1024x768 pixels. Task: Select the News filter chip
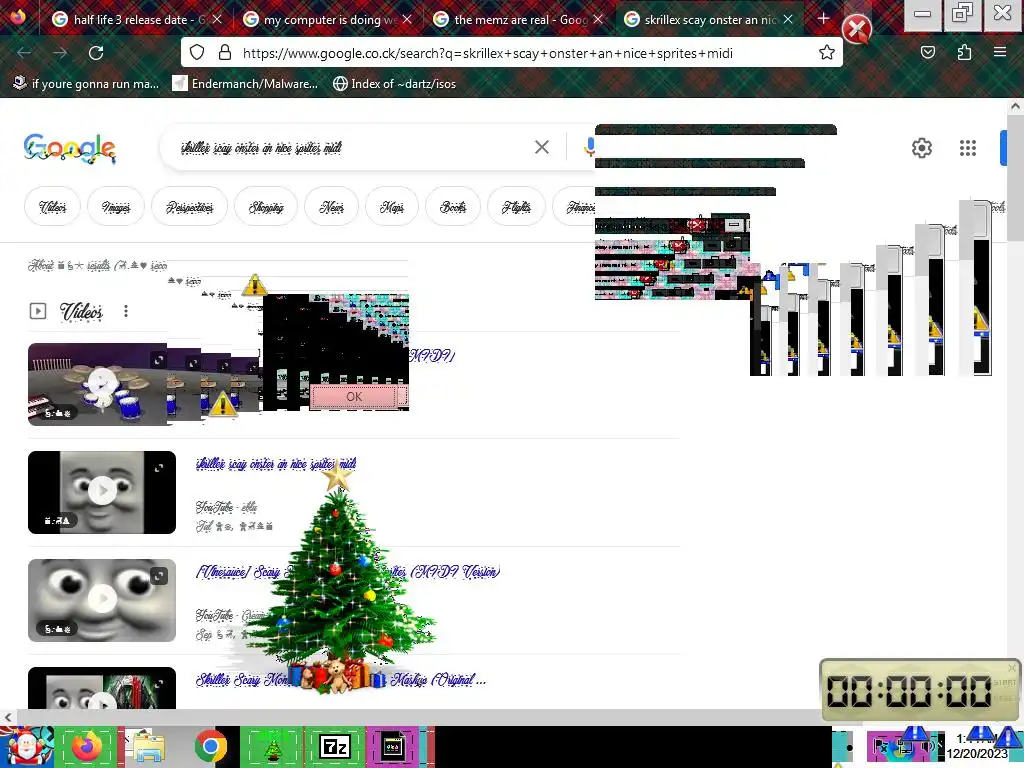pos(331,206)
